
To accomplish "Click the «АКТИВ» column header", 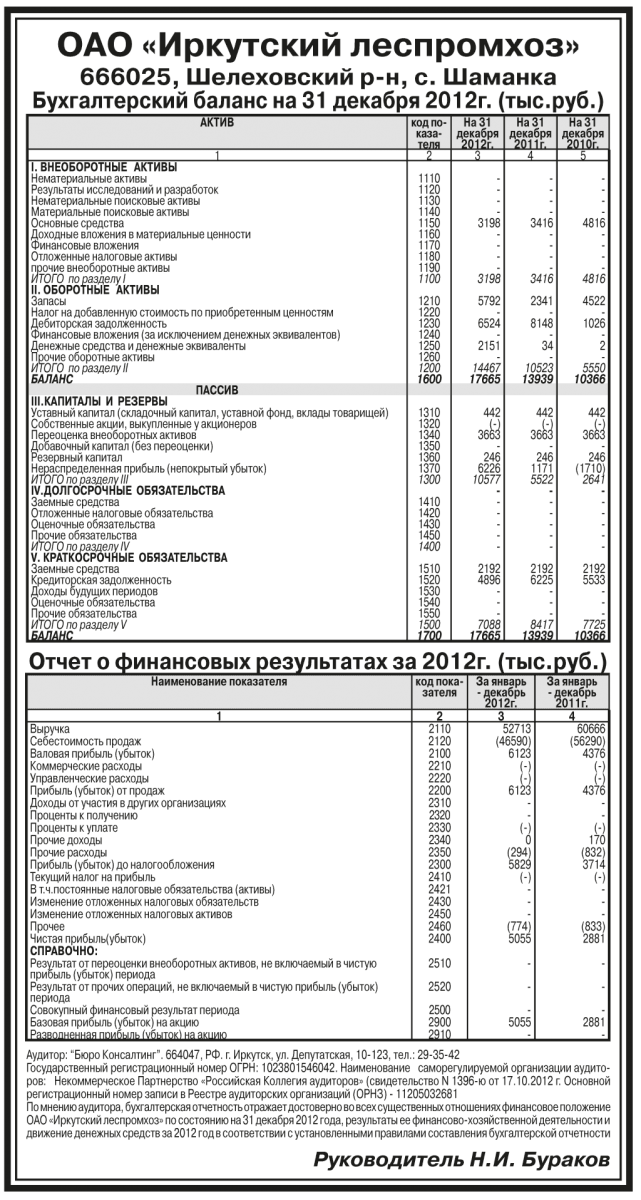I will click(x=217, y=122).
